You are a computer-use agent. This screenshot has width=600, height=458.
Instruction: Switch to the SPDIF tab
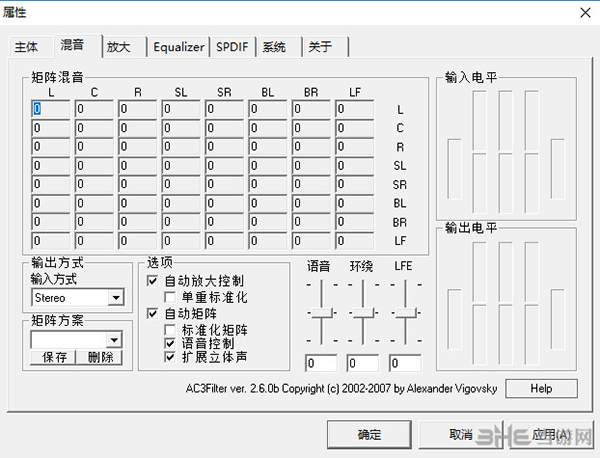[232, 47]
